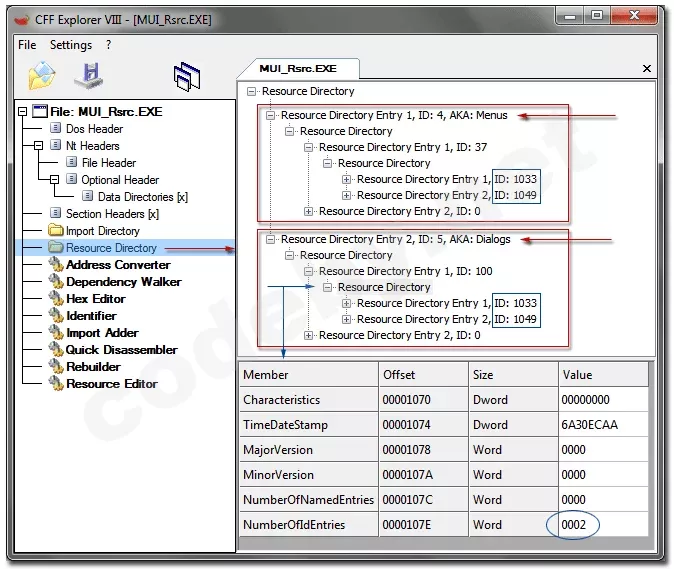674x569 pixels.
Task: Click the Hex Editor tool icon
Action: (56, 298)
